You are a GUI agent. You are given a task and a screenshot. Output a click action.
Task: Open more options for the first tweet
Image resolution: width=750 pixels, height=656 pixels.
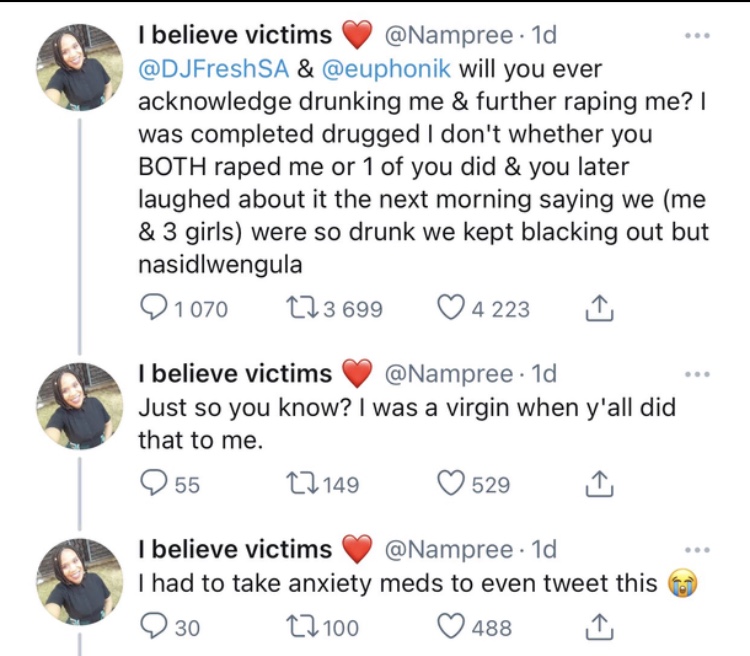click(697, 35)
